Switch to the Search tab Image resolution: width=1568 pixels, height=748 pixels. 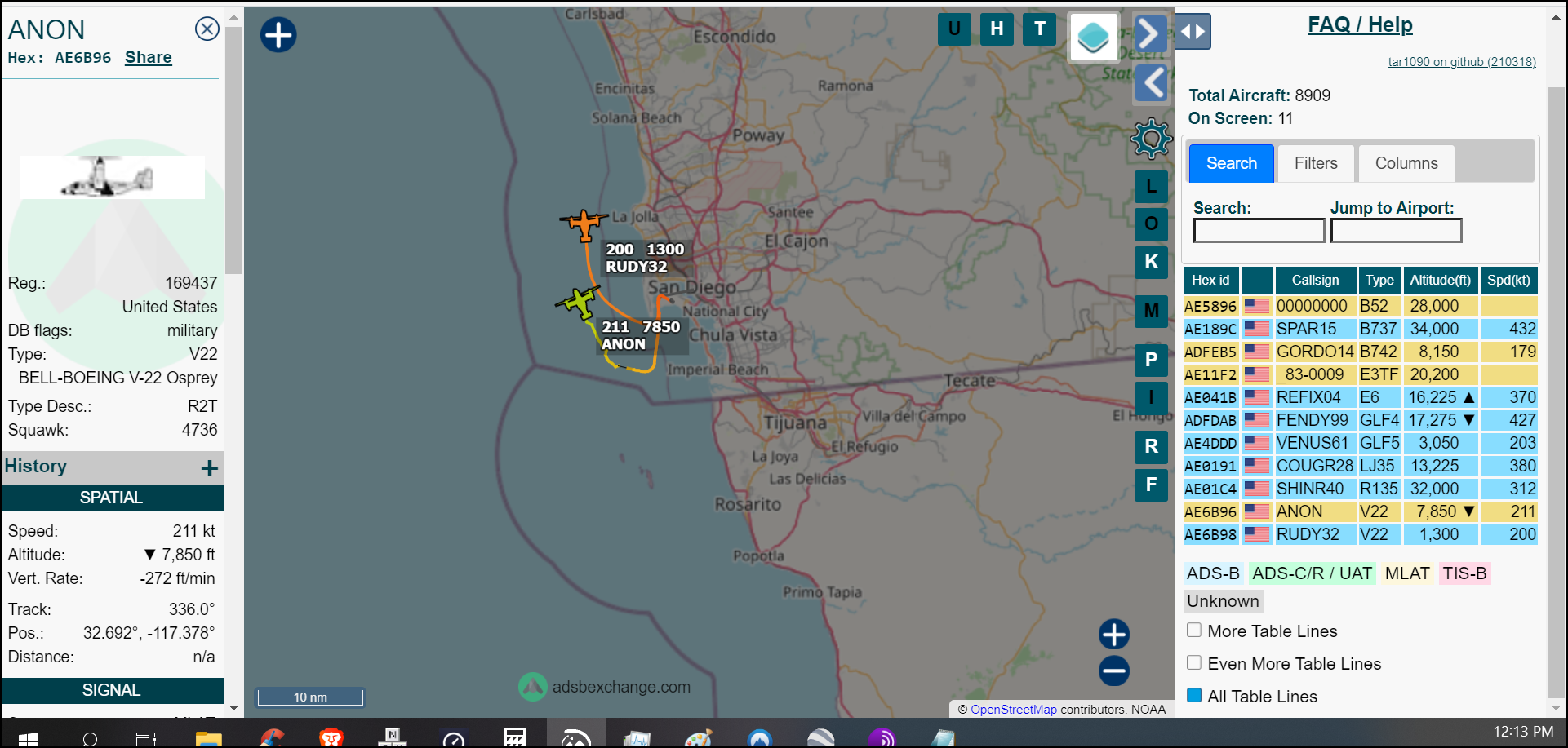pyautogui.click(x=1232, y=163)
